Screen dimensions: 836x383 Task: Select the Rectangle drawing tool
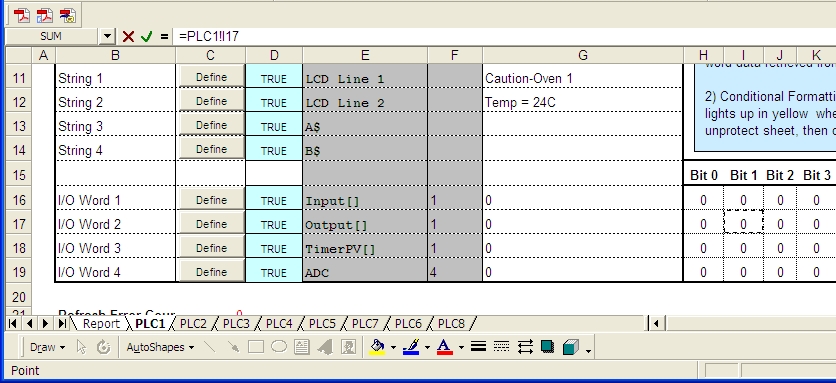coord(256,347)
